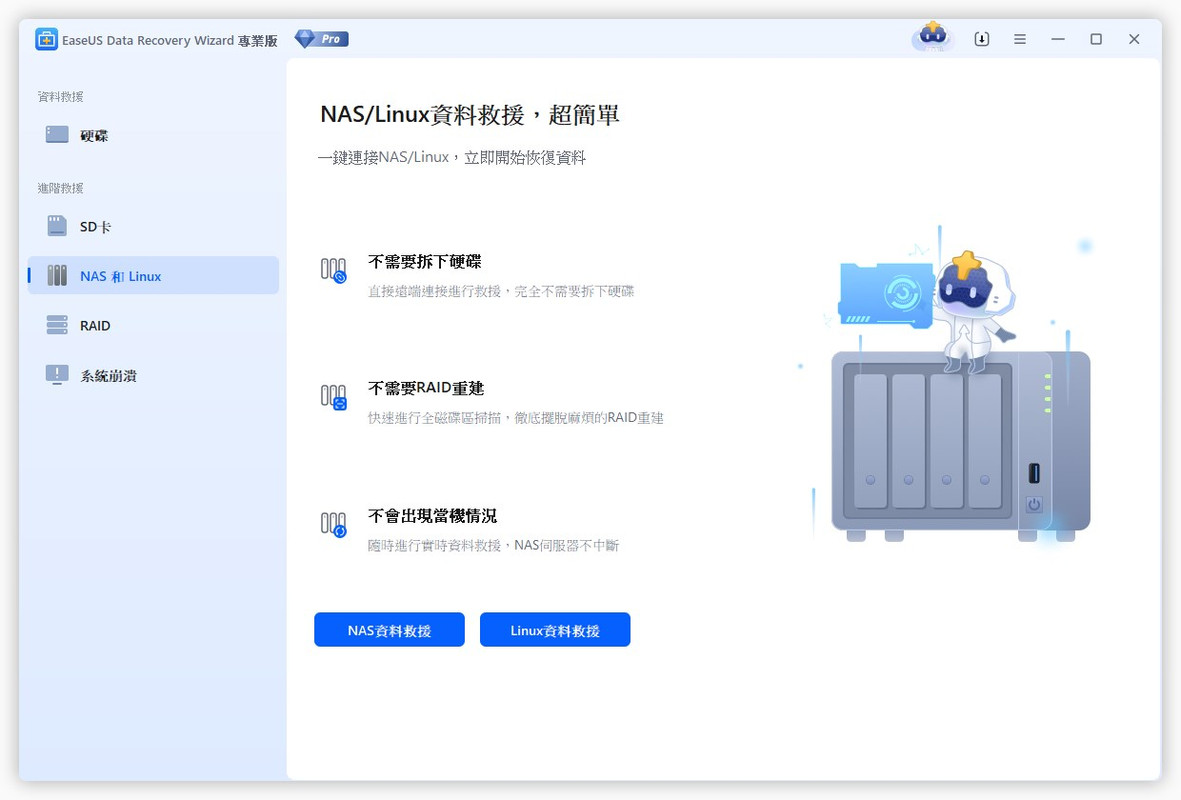1181x800 pixels.
Task: Select SD卡 in the sidebar
Action: tap(153, 227)
